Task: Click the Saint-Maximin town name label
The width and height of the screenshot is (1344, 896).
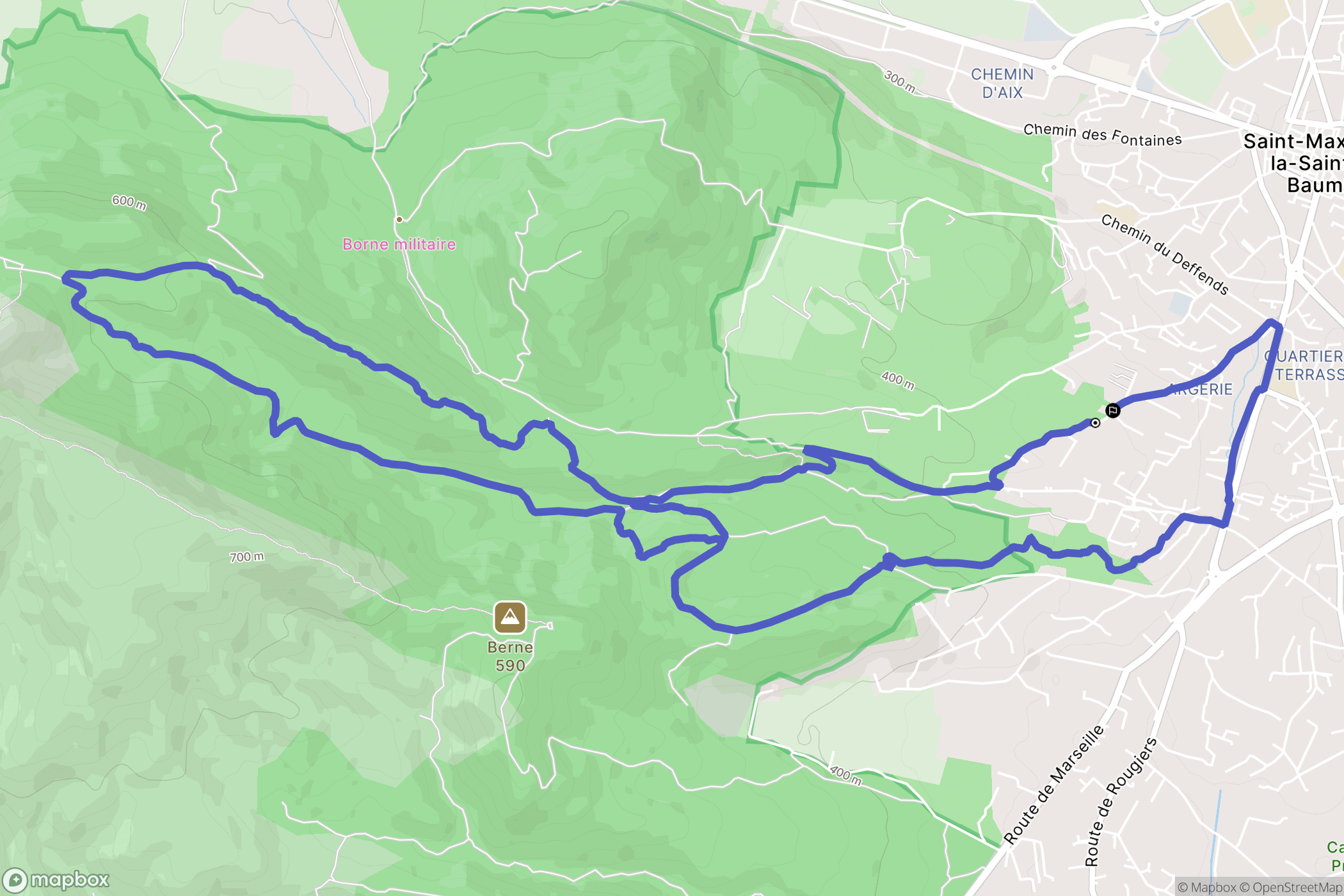Action: tap(1293, 163)
